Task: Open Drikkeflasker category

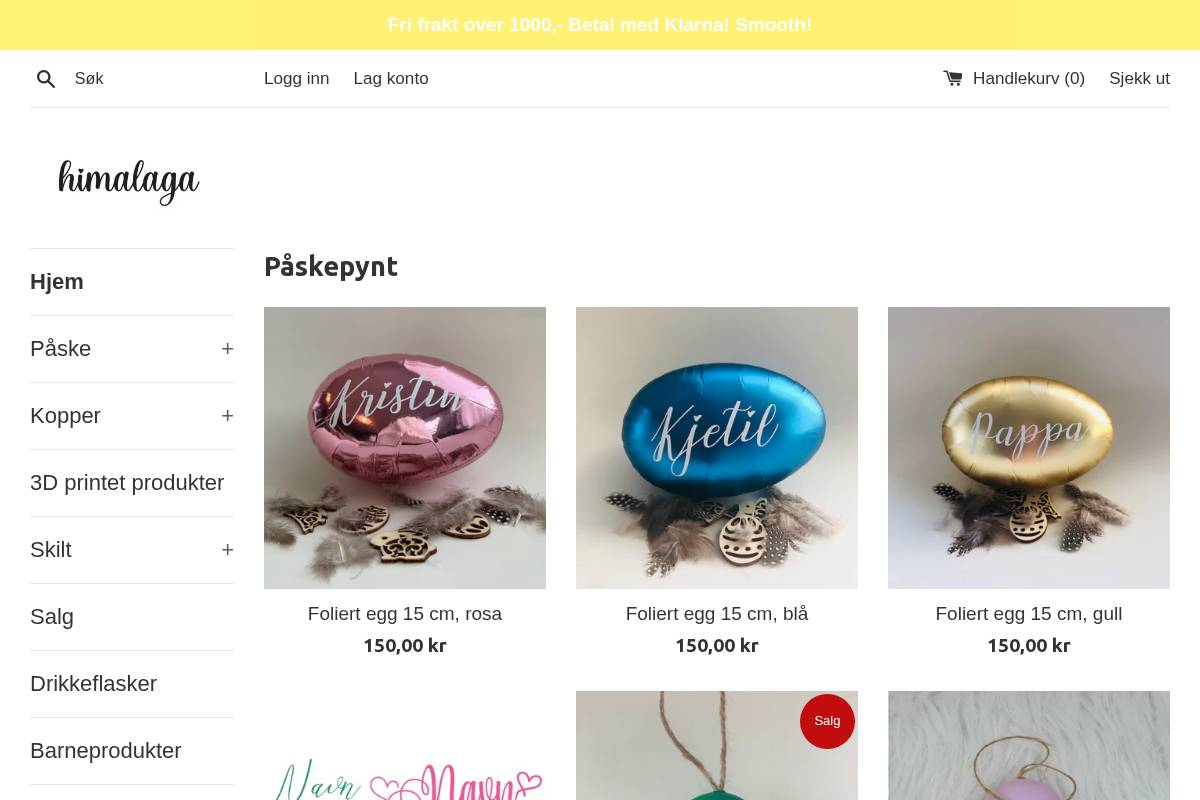Action: point(93,684)
